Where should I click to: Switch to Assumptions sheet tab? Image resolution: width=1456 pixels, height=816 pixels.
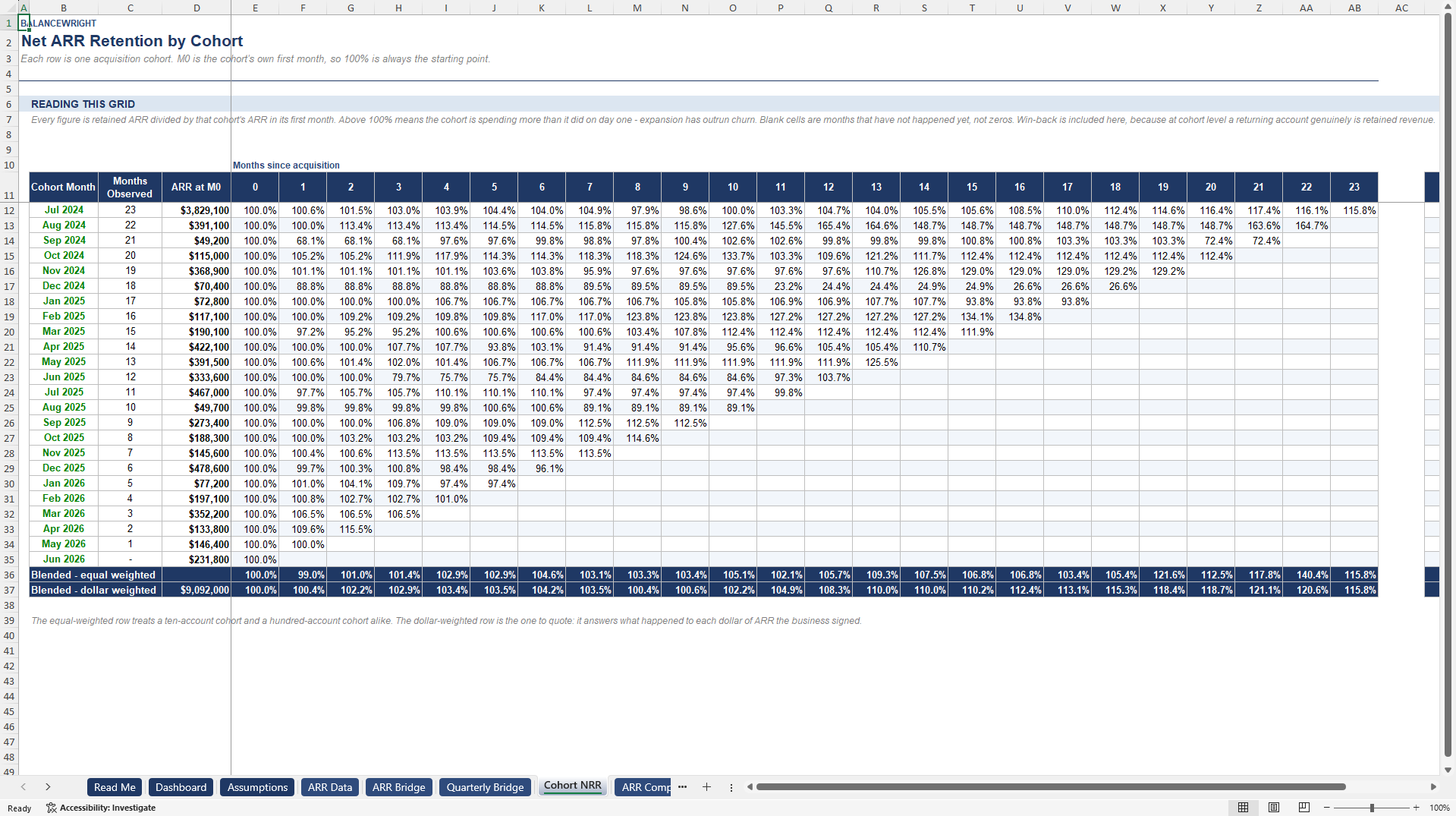pos(257,787)
